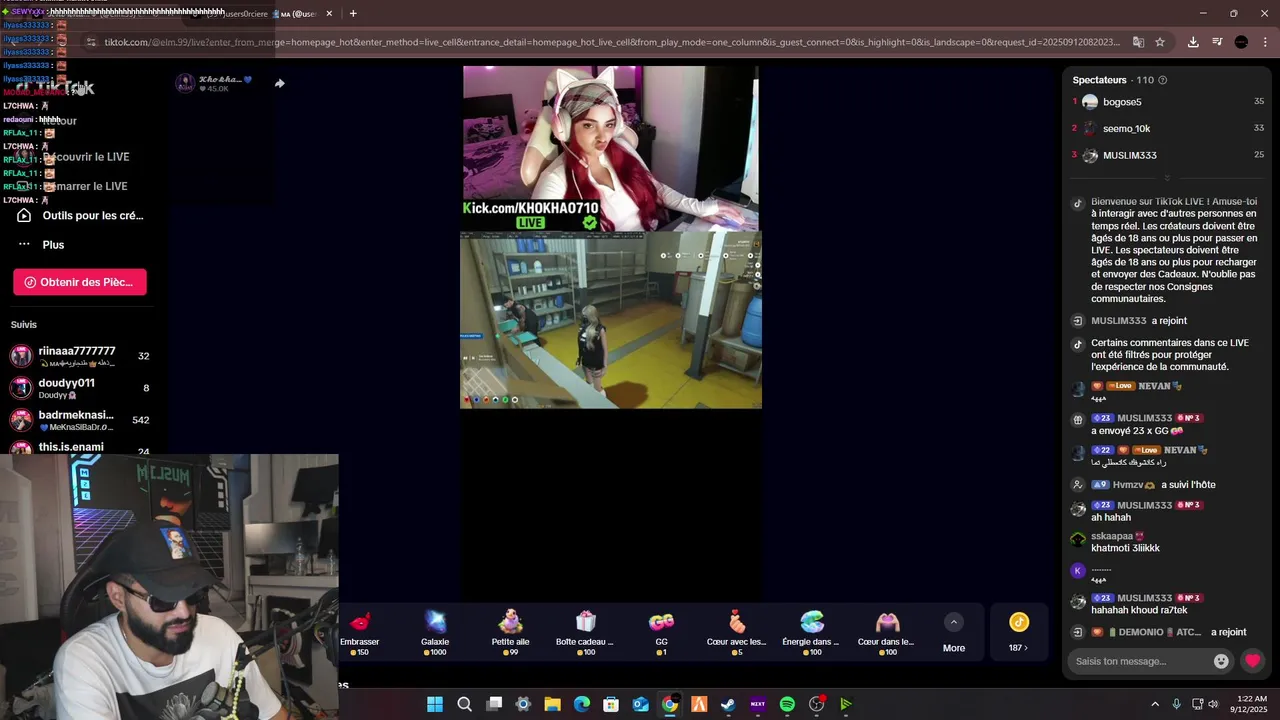Expand the viewers ranking chevron
This screenshot has height=720, width=1280.
click(1167, 178)
